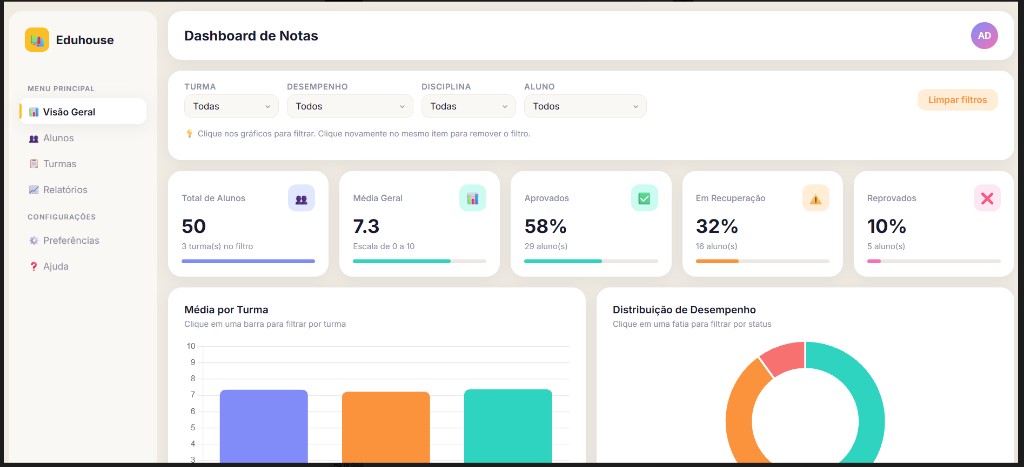Click the Limpar filtros button
Viewport: 1024px width, 467px height.
tap(957, 100)
